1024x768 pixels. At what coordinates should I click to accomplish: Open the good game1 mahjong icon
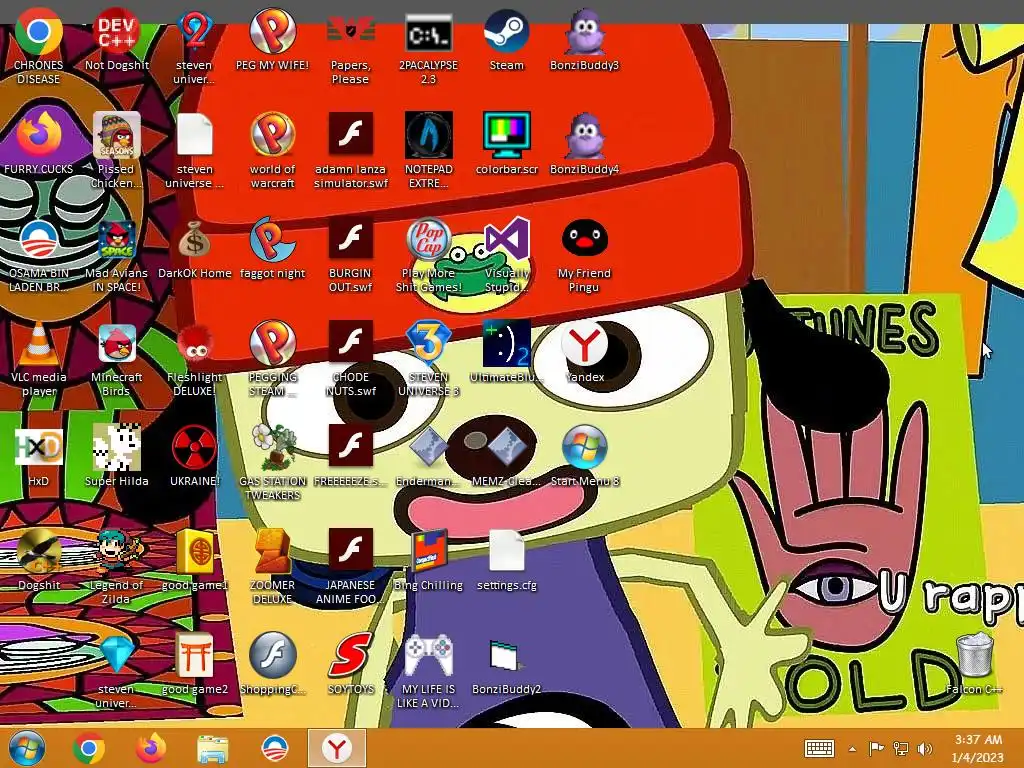pos(195,551)
